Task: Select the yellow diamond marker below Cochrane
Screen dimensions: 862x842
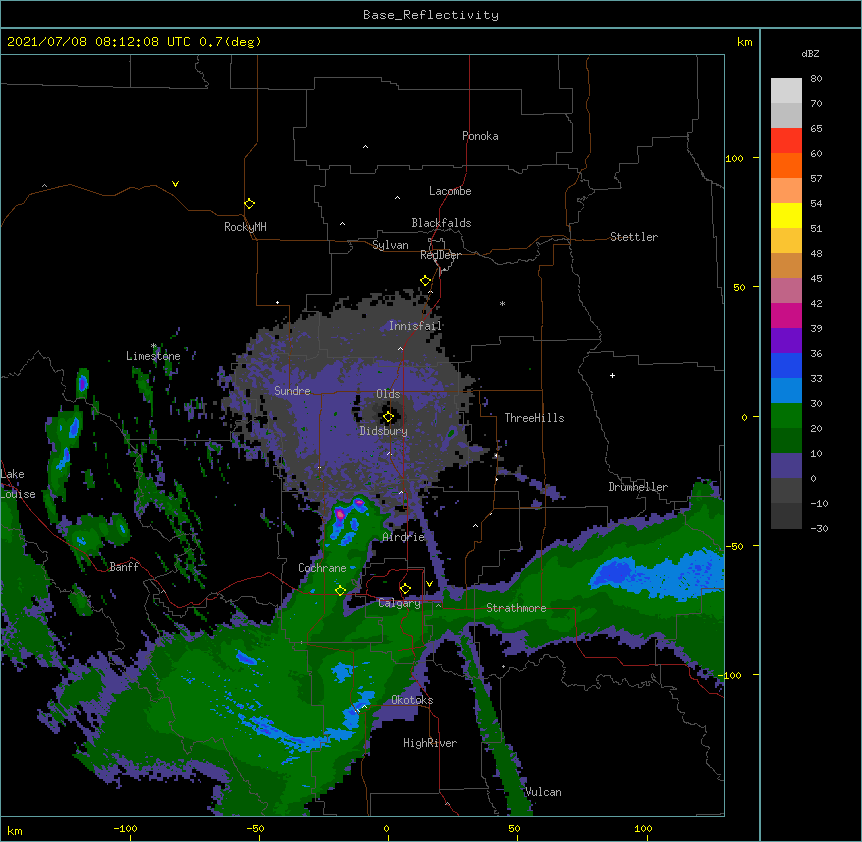Action: (340, 591)
